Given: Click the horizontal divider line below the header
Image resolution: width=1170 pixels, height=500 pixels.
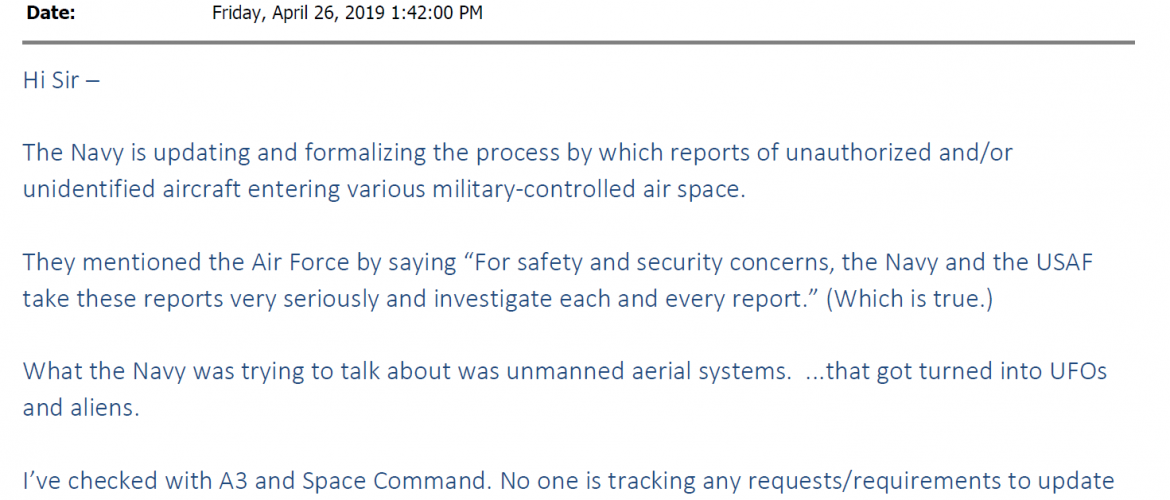Looking at the screenshot, I should tap(578, 43).
